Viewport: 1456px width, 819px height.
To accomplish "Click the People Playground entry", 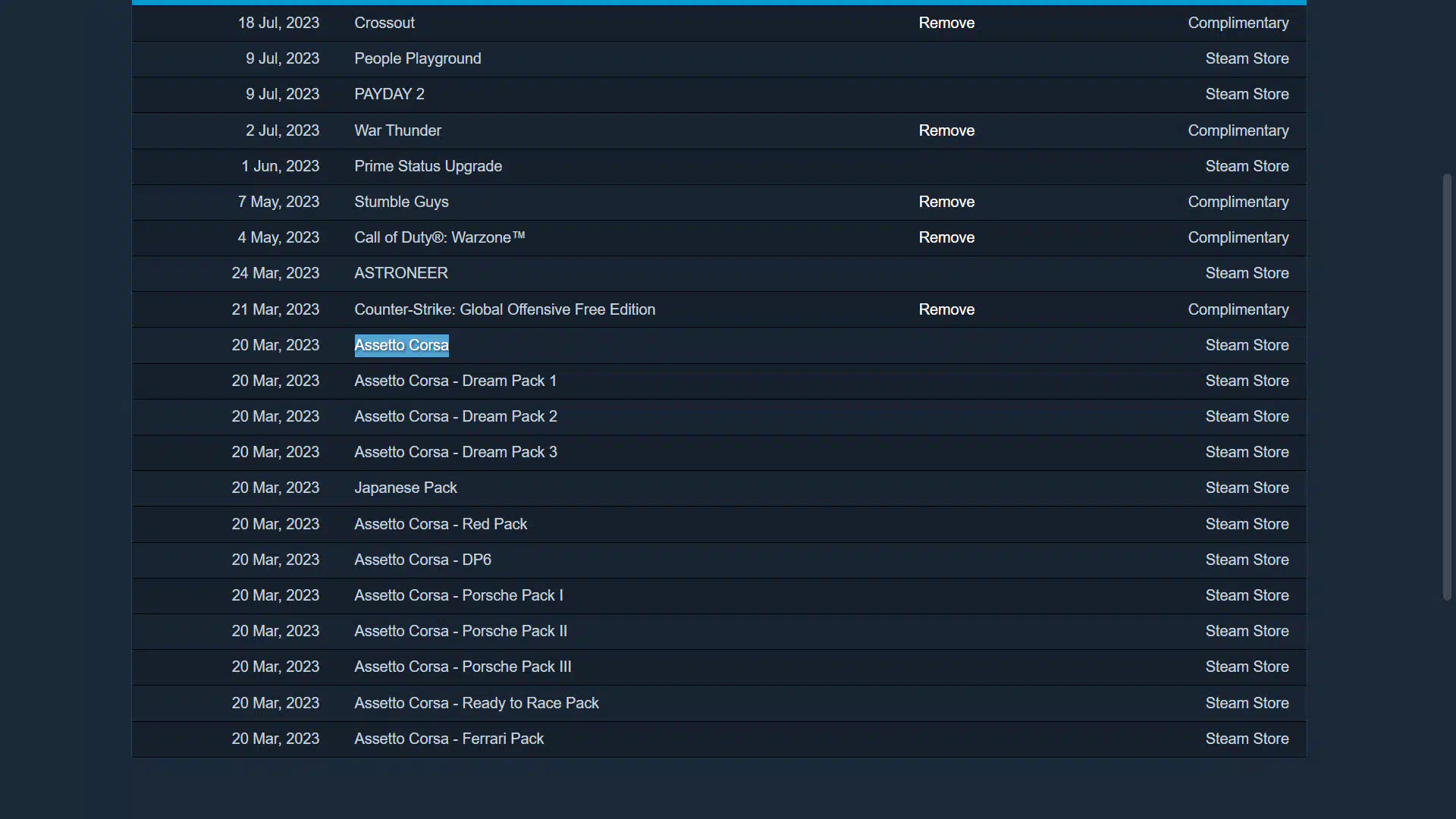I will pos(417,58).
